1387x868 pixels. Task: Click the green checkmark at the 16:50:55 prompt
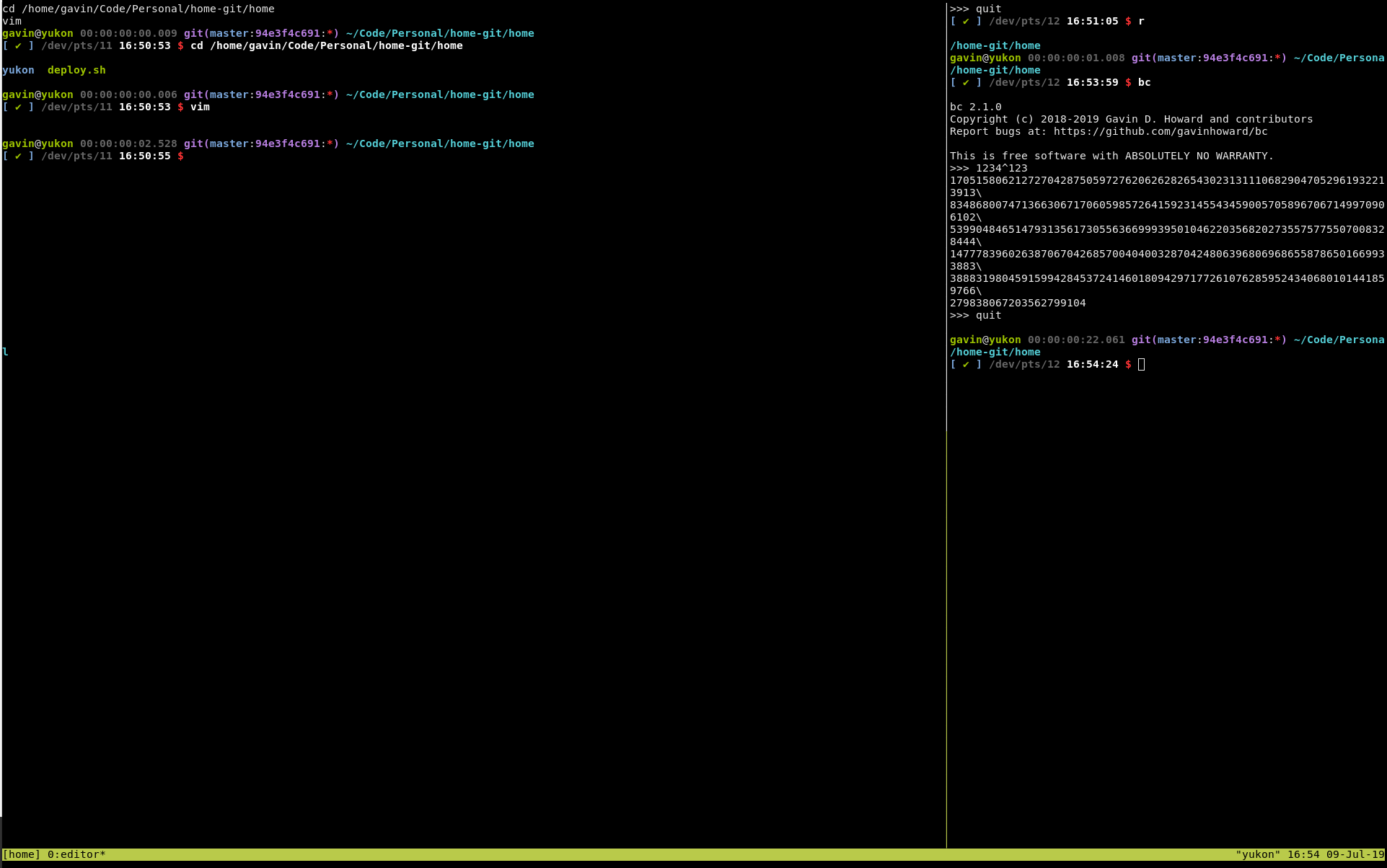[18, 156]
